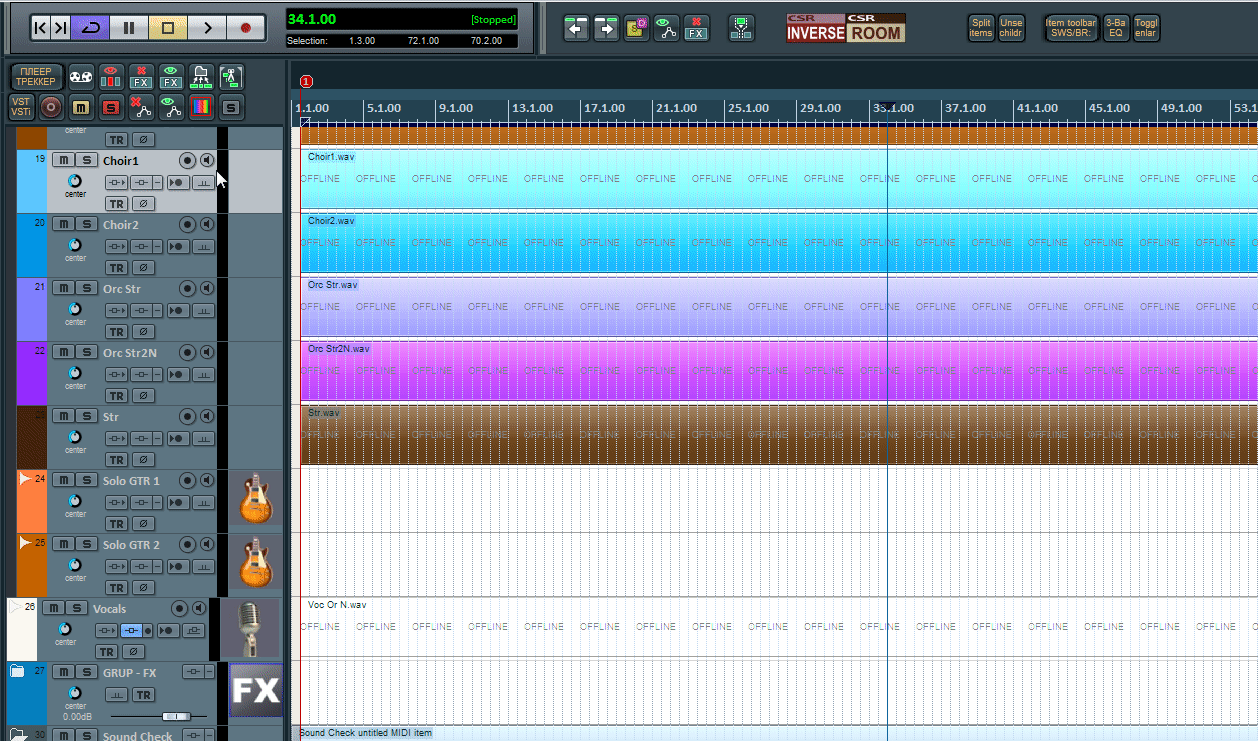Select the Choir1.wav media item
This screenshot has height=741, width=1258.
point(779,179)
